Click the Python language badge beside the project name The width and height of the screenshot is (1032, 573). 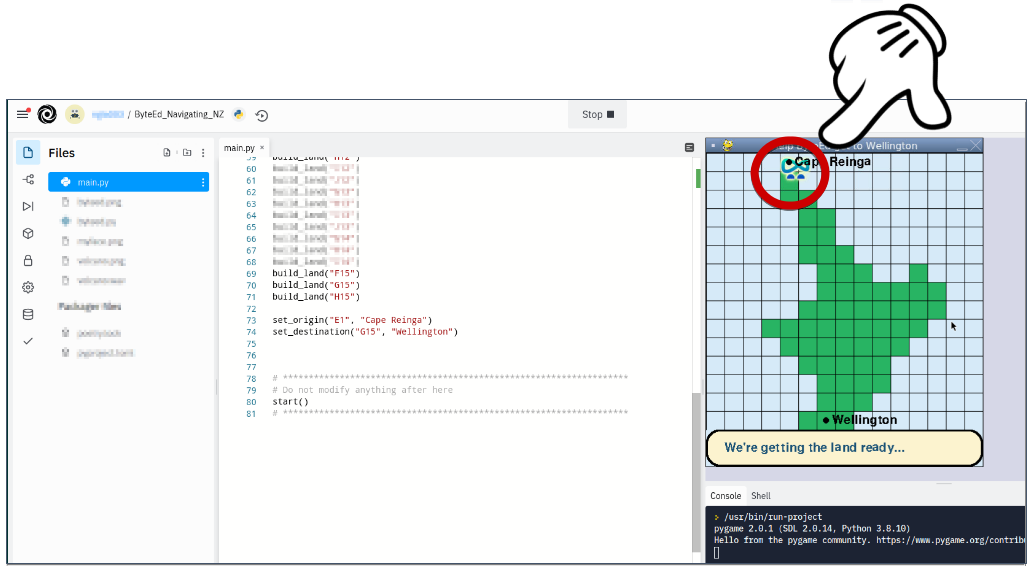(239, 114)
